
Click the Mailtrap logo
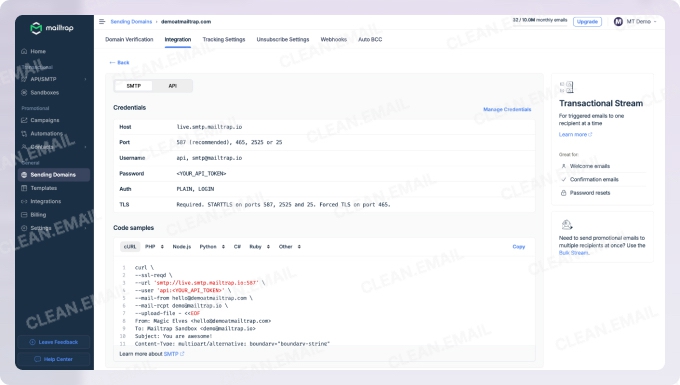[52, 28]
